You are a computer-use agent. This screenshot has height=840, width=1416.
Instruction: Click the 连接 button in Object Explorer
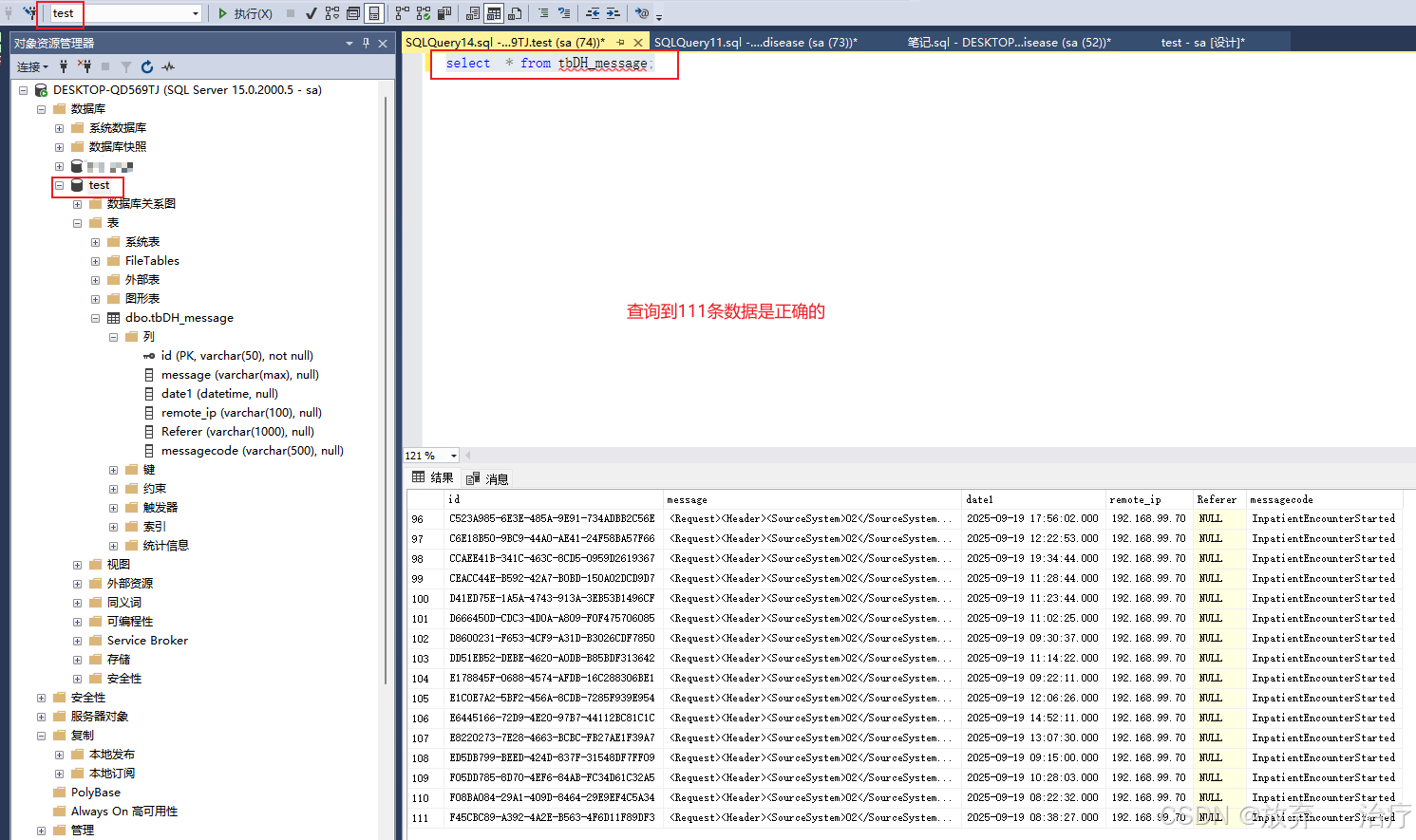point(28,66)
